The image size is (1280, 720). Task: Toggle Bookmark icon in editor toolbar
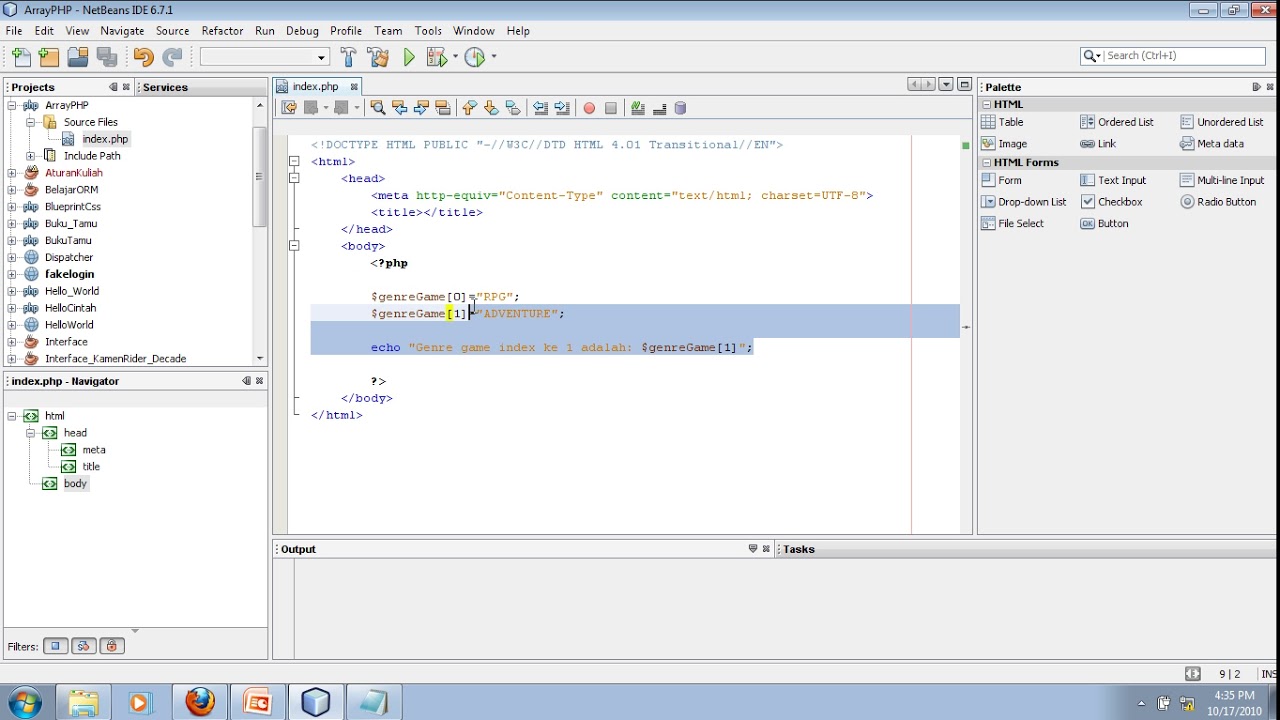pos(513,108)
